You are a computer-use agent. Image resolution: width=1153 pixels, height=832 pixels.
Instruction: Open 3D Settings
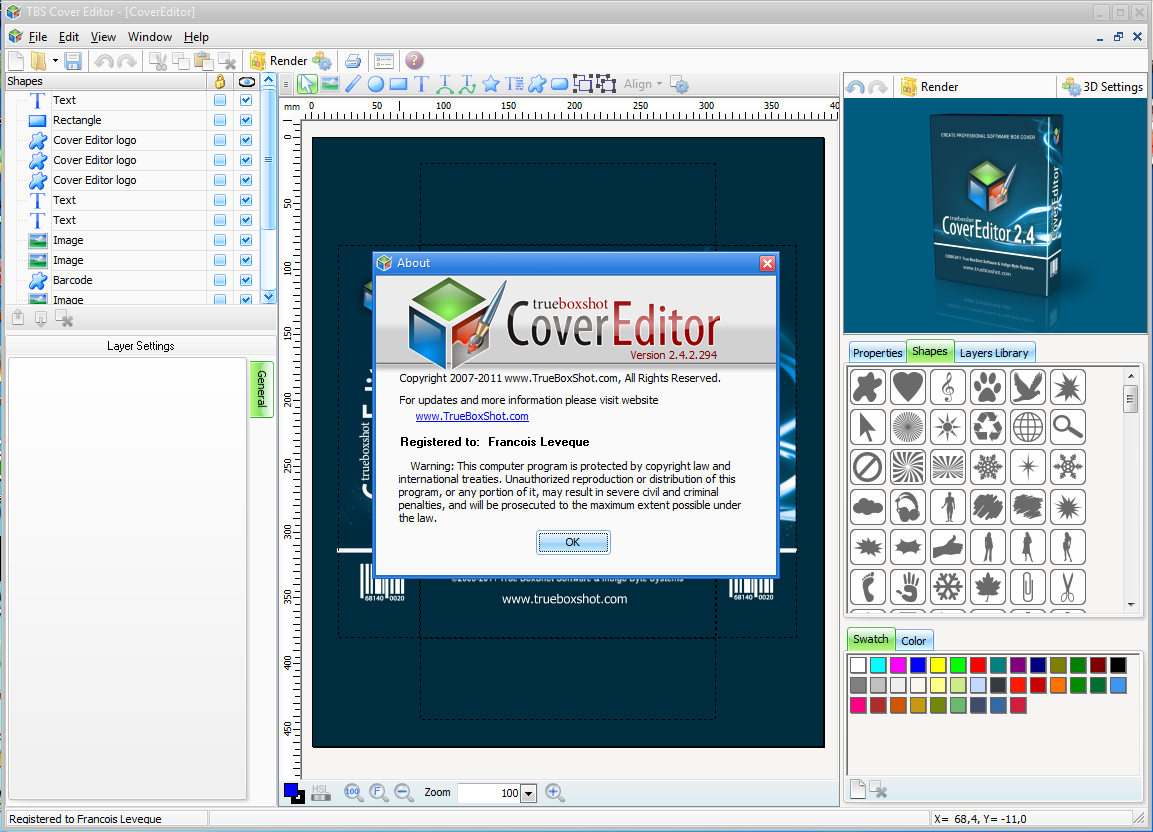click(x=1103, y=87)
